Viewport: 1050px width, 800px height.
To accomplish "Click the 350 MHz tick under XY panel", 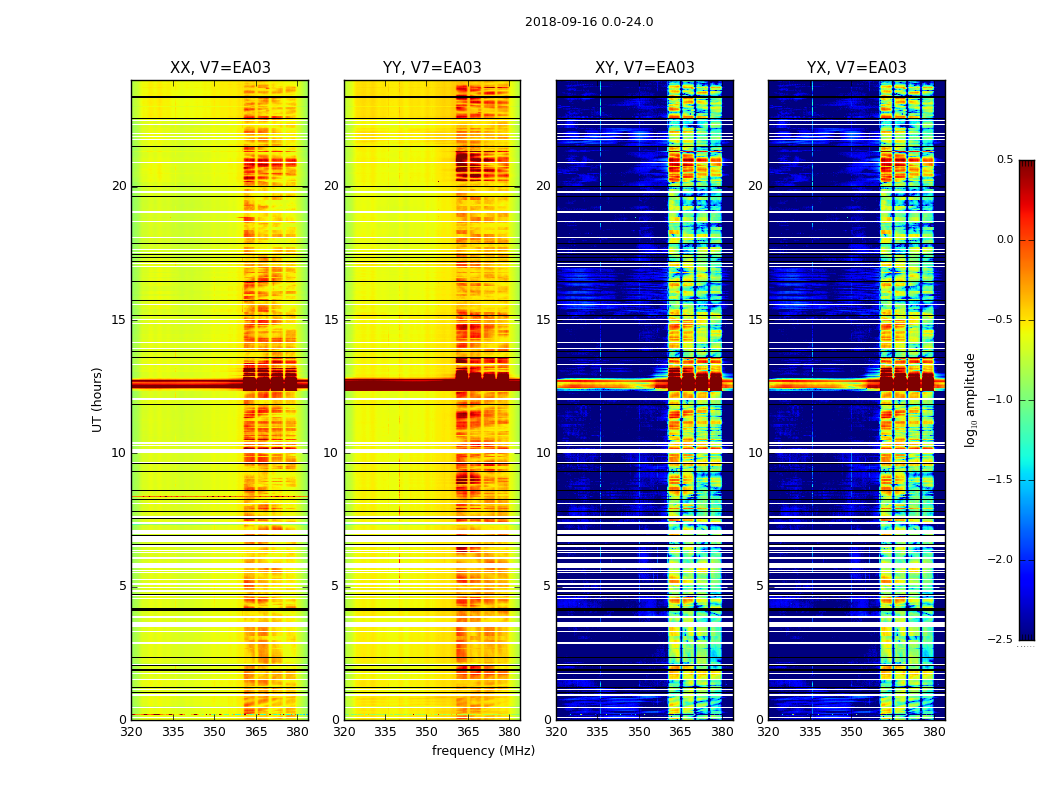I will (x=639, y=732).
